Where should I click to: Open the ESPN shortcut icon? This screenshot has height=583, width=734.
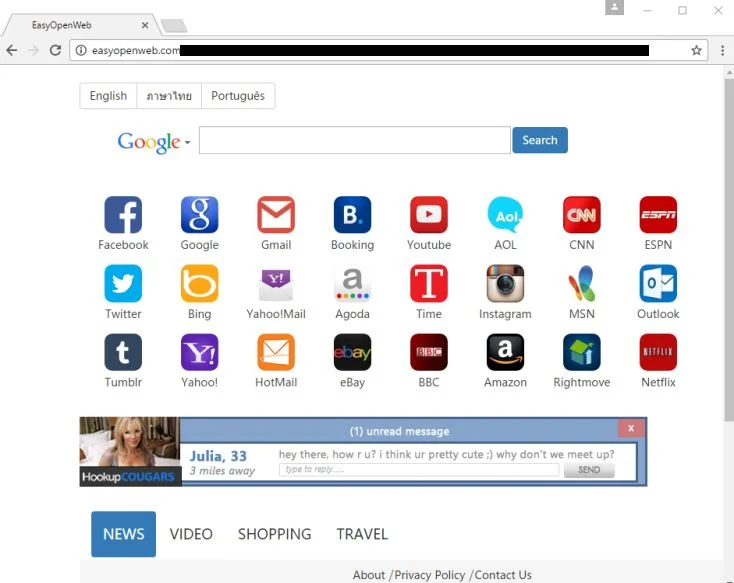[x=658, y=215]
